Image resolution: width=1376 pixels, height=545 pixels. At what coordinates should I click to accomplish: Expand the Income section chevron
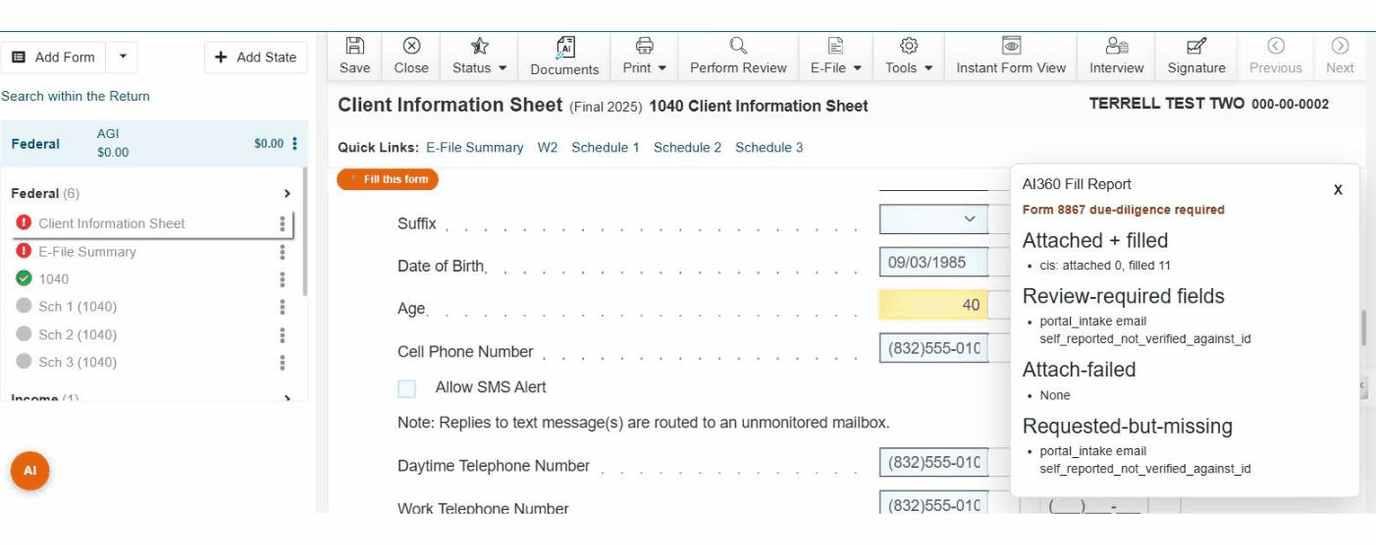pos(287,399)
